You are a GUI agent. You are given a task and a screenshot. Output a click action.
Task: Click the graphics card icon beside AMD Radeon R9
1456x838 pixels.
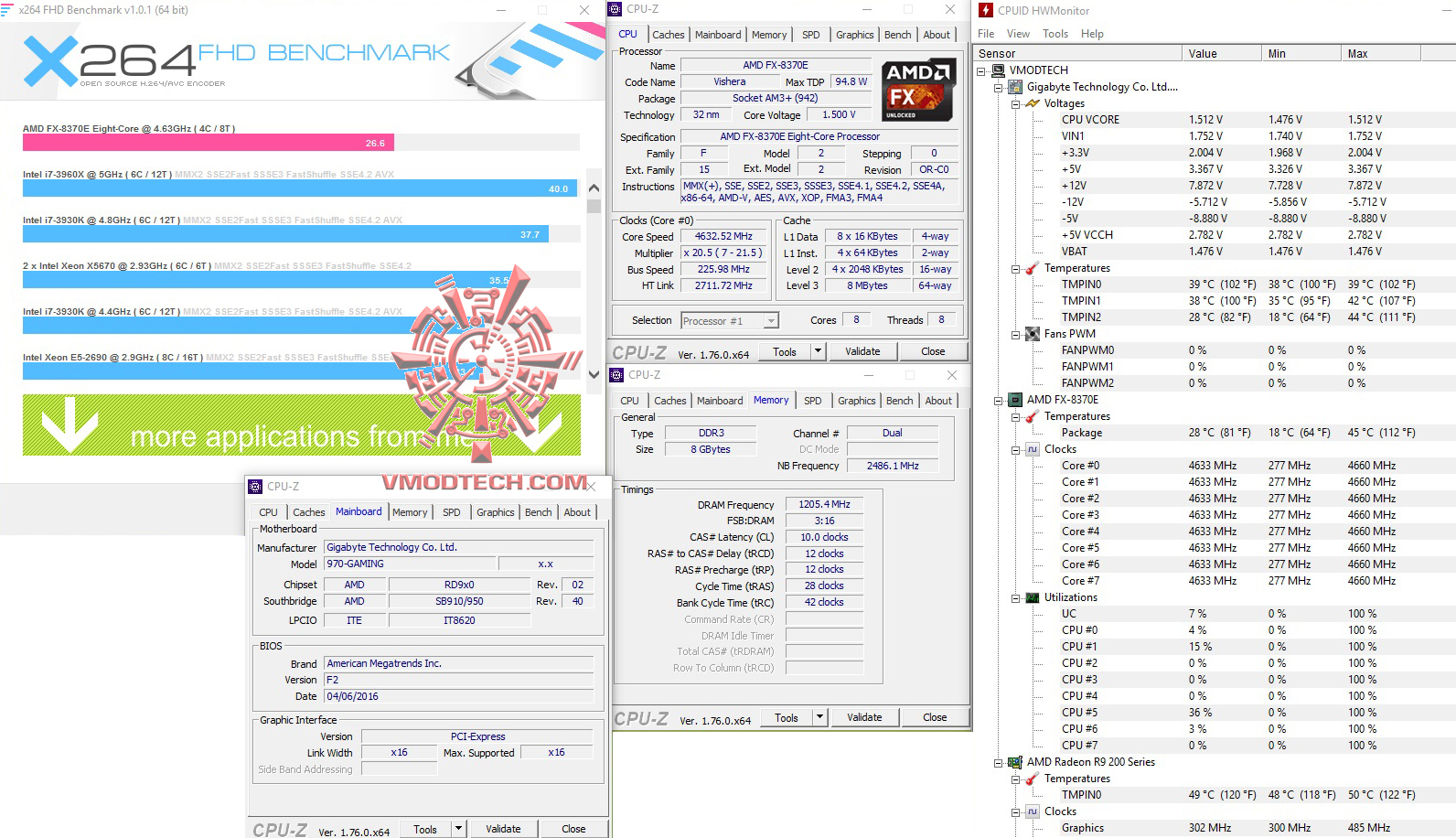coord(1014,762)
